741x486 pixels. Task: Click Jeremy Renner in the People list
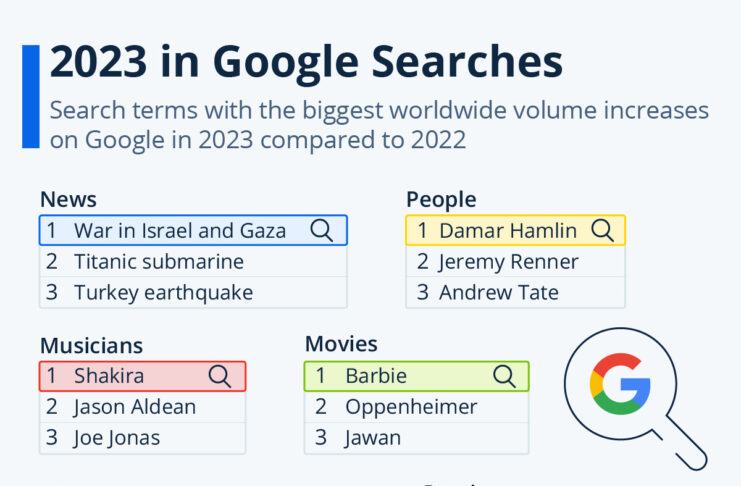[x=508, y=262]
